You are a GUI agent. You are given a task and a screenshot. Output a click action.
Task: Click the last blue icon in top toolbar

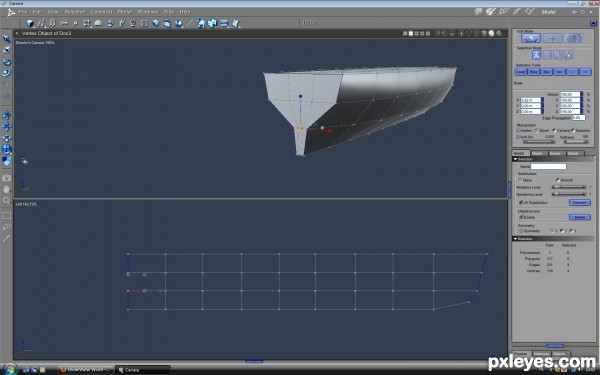236,23
